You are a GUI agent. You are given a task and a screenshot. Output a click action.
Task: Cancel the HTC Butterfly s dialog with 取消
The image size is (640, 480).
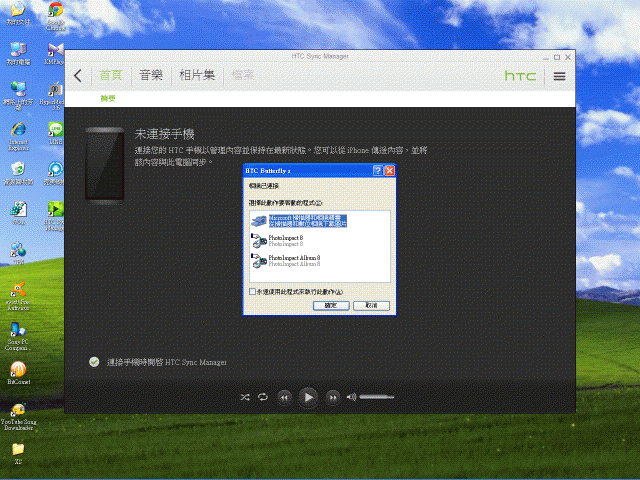point(371,305)
